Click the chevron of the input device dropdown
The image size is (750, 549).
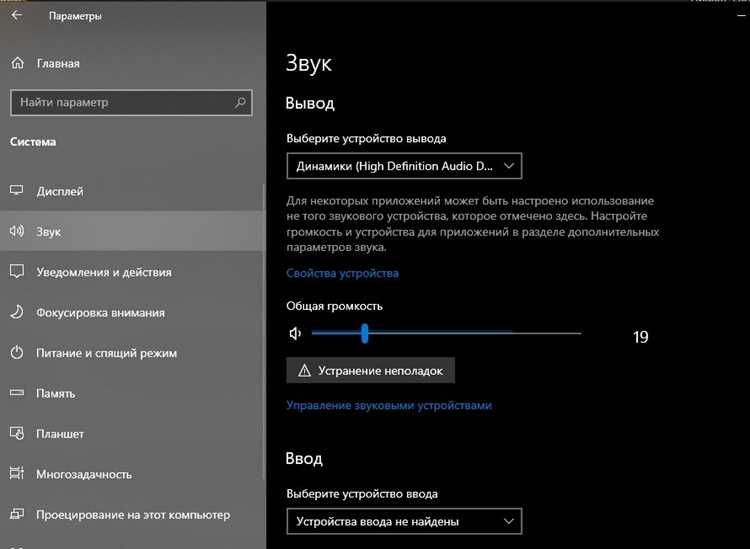tap(509, 521)
